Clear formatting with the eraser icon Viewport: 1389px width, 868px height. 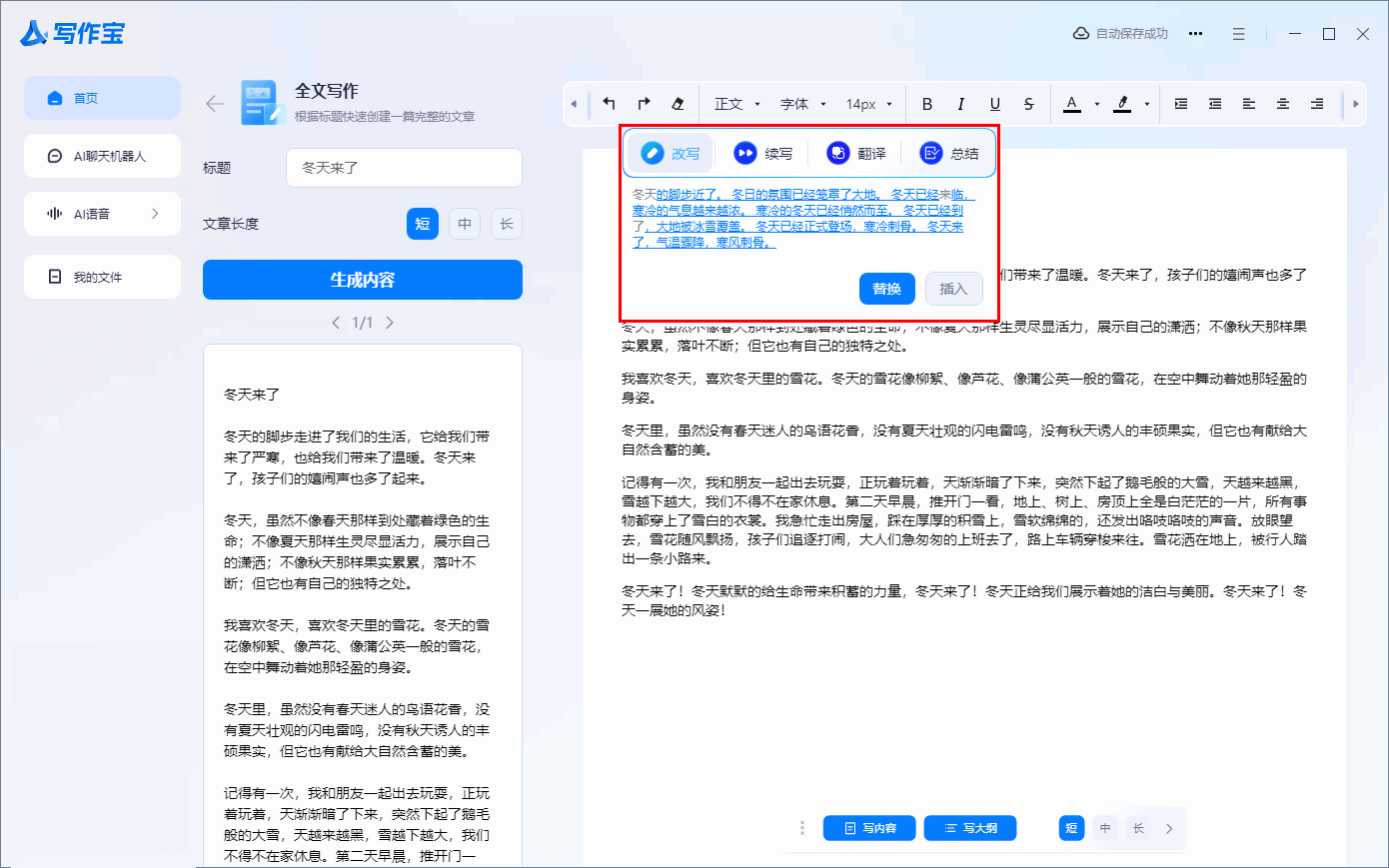point(678,104)
